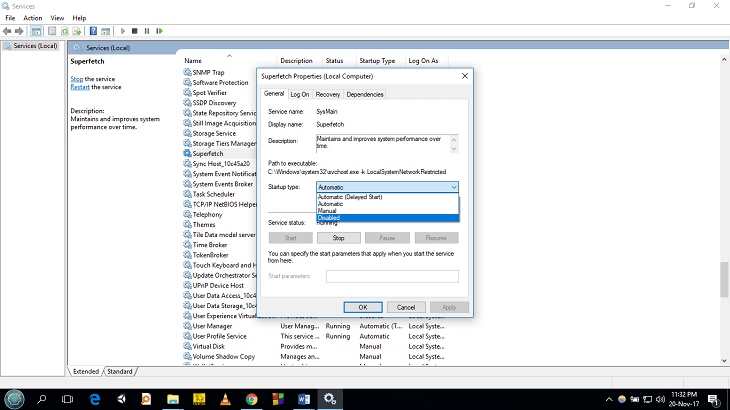The height and width of the screenshot is (410, 730).
Task: Launch VLC media player from the taskbar
Action: (x=225, y=398)
